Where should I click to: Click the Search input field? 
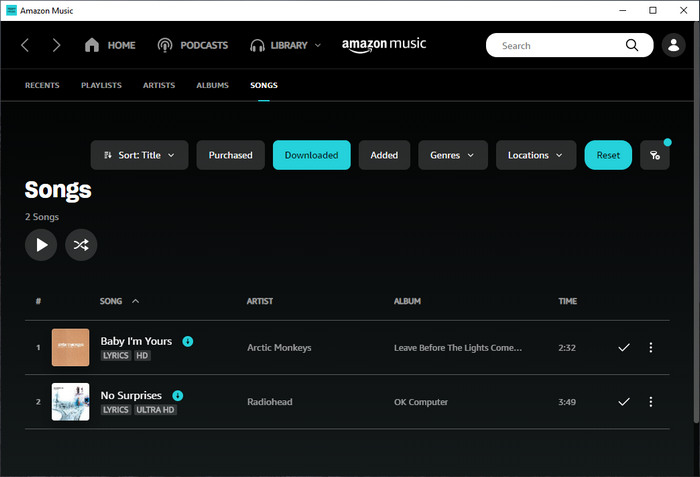[x=558, y=45]
